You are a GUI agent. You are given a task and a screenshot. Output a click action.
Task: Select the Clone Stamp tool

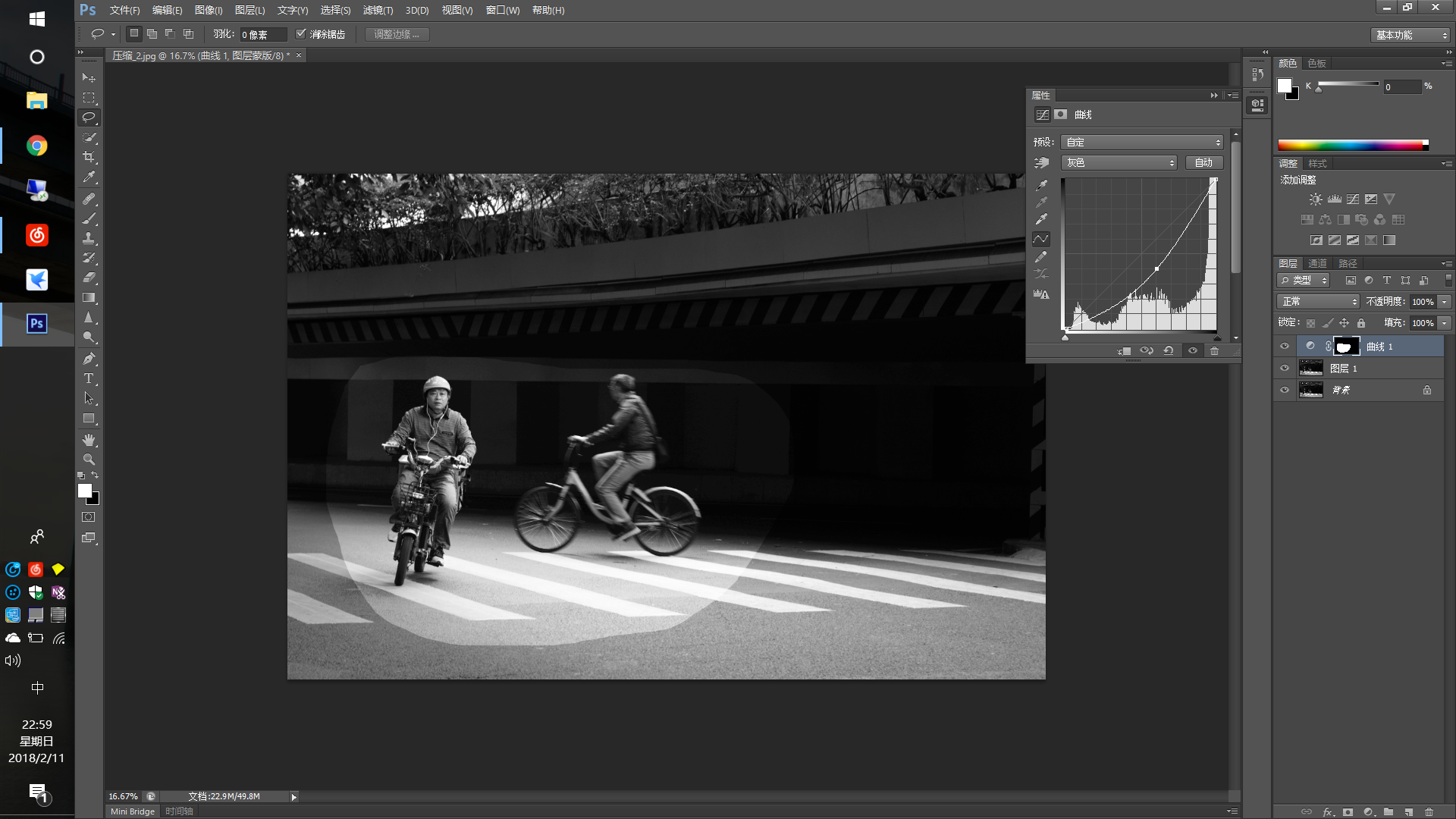pos(89,238)
